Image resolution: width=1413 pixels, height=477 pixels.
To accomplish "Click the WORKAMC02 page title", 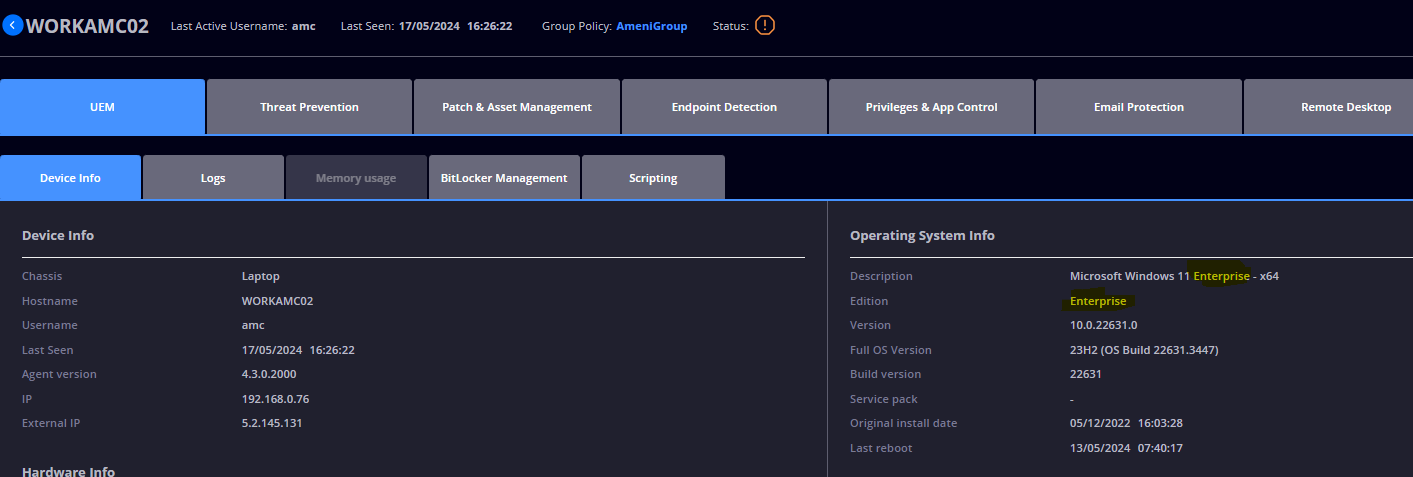I will click(x=87, y=26).
